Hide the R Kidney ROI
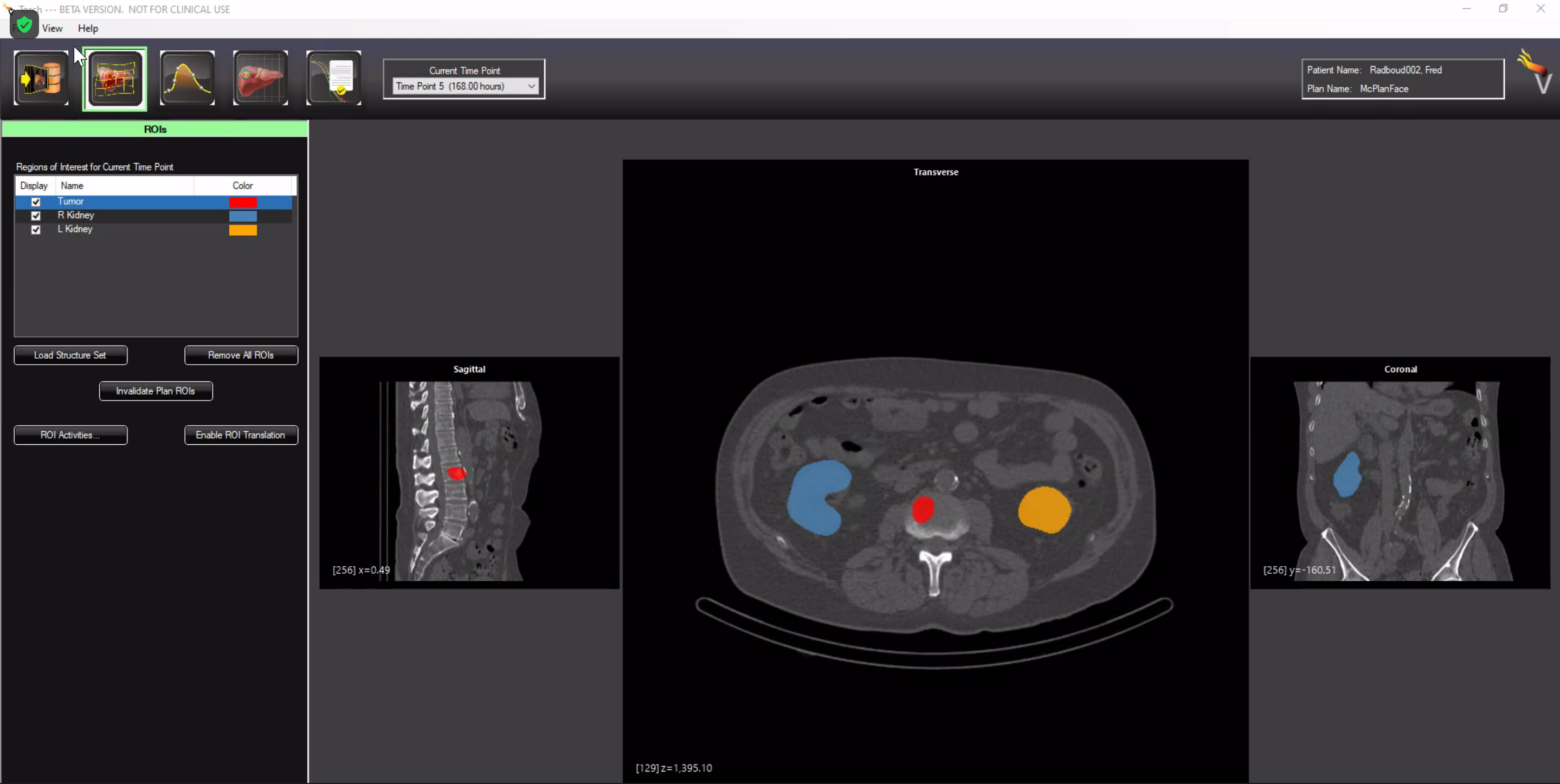The image size is (1560, 784). (x=36, y=216)
